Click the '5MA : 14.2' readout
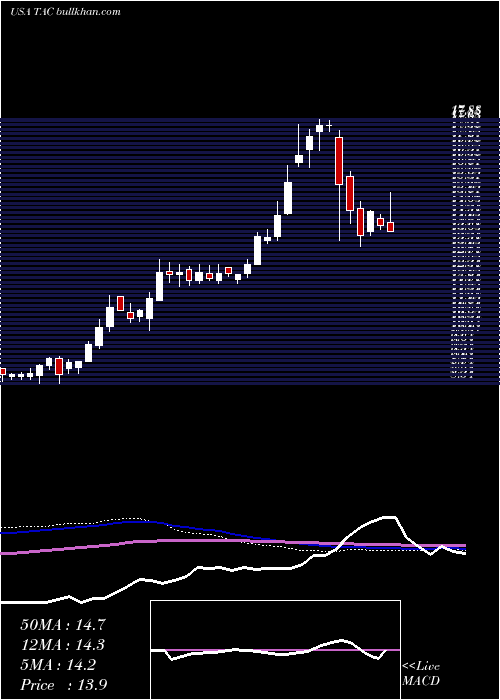500x700 pixels. click(58, 665)
